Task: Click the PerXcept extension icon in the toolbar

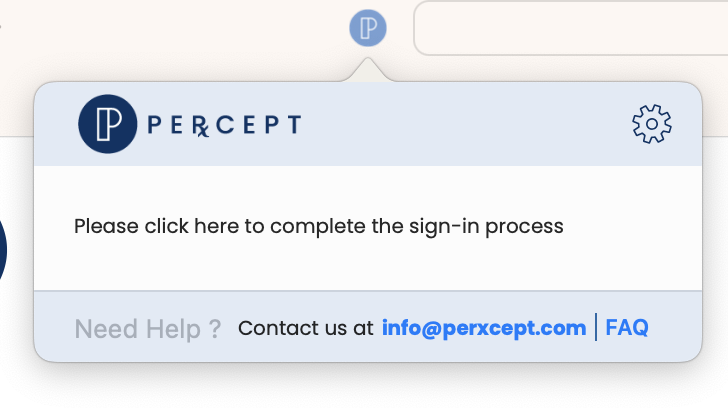Action: 368,28
